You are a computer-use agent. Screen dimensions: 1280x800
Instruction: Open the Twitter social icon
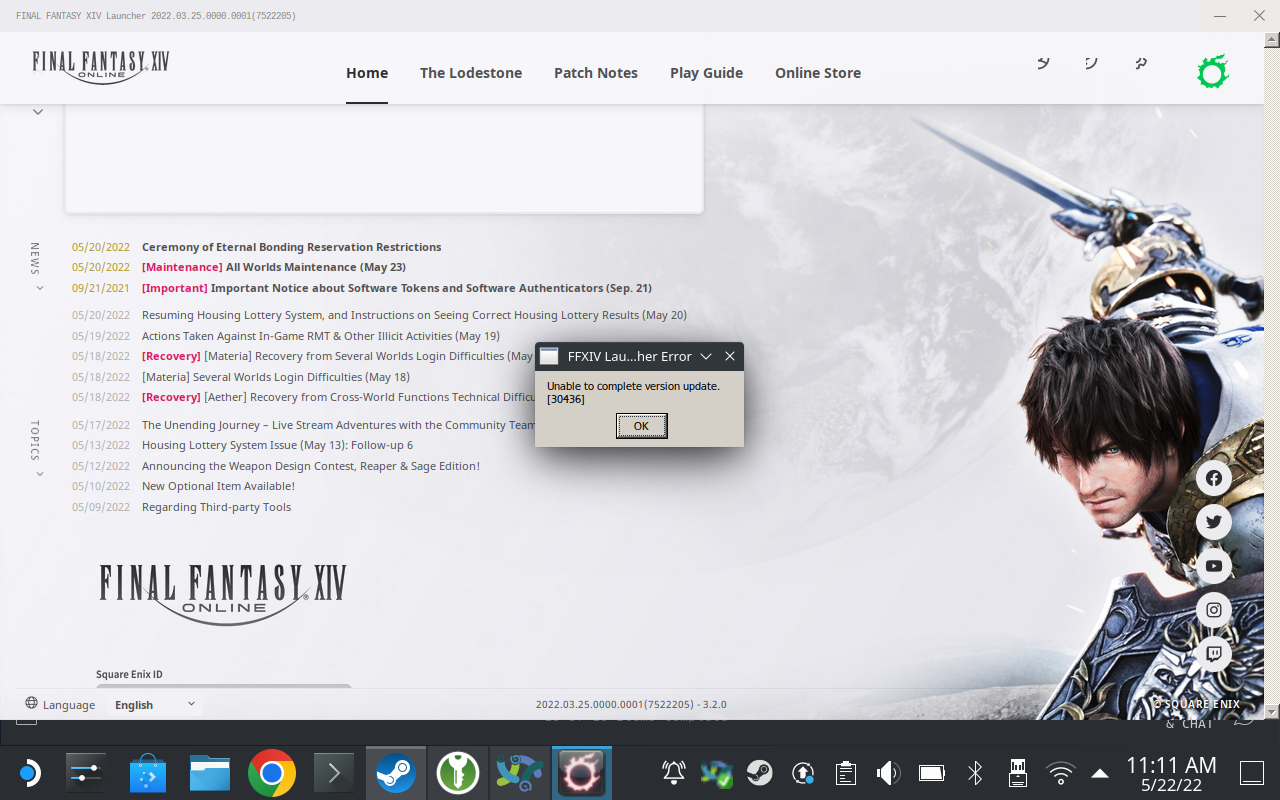click(x=1214, y=522)
